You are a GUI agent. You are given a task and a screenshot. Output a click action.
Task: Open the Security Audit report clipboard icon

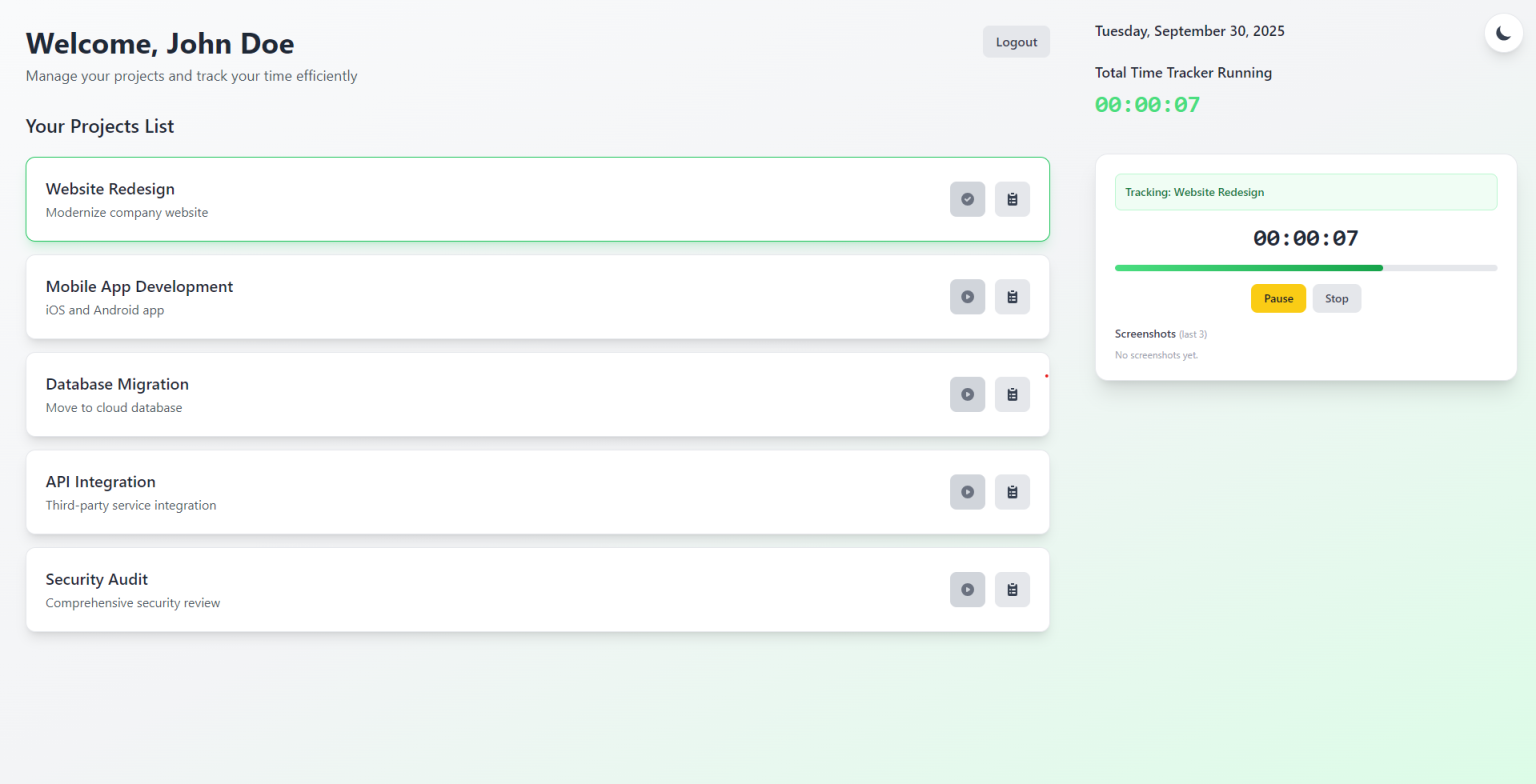[x=1011, y=589]
